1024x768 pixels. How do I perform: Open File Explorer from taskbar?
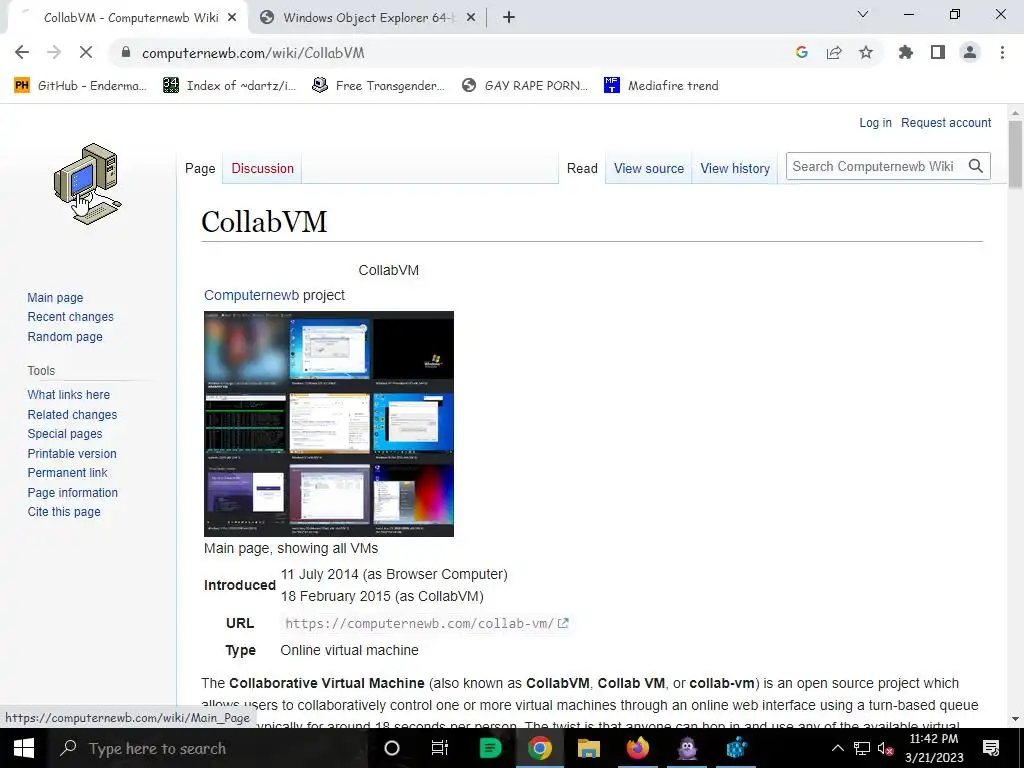coord(588,748)
